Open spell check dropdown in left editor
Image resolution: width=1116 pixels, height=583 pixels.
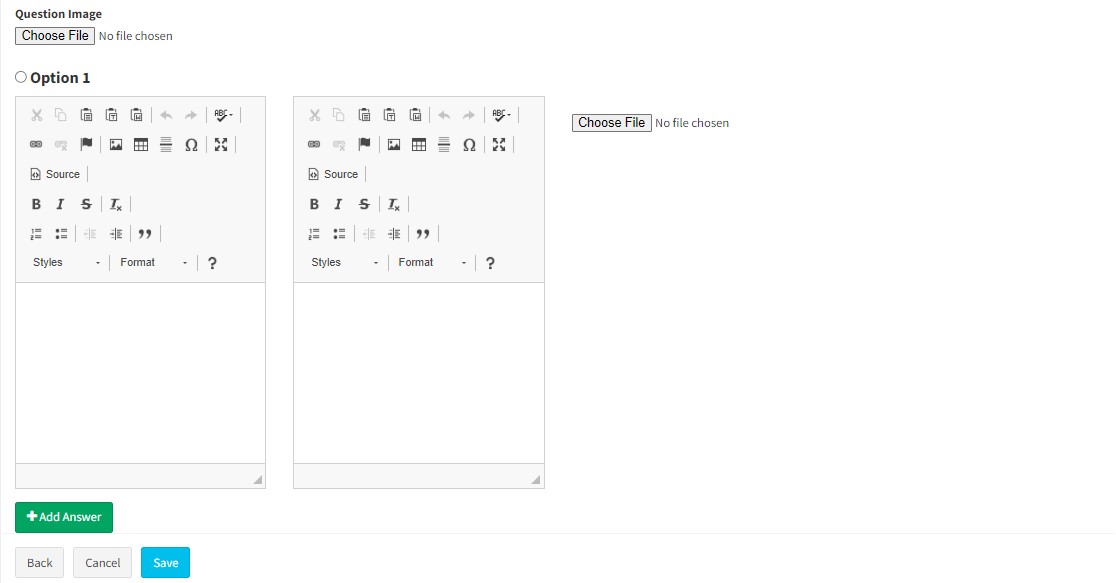click(x=223, y=115)
